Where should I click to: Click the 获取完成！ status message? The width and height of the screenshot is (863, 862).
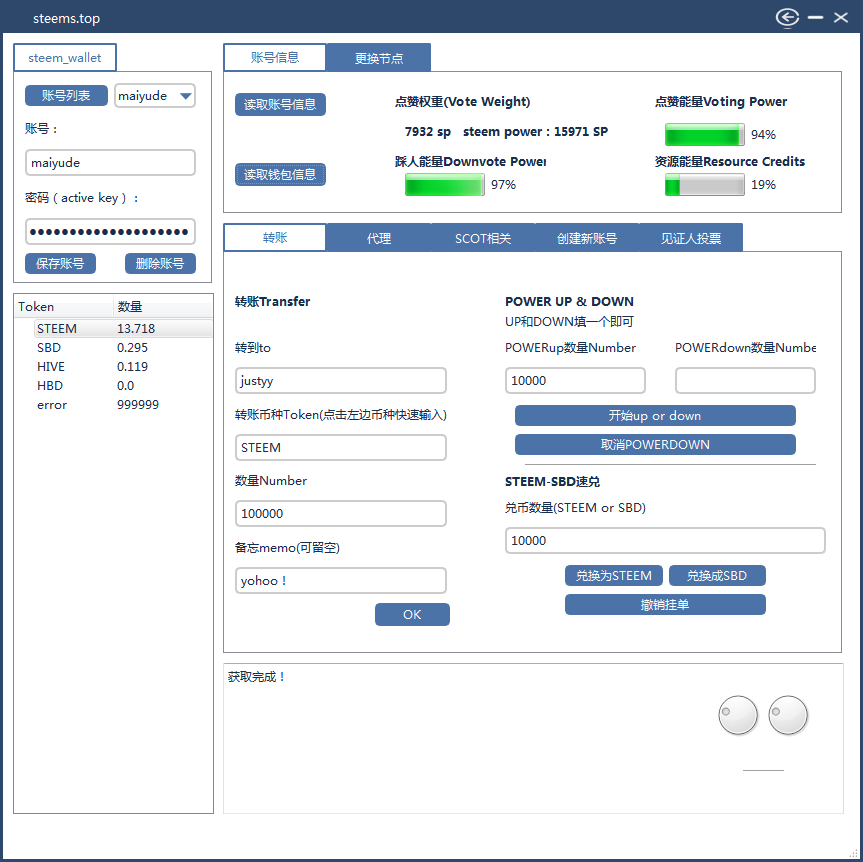pos(257,677)
